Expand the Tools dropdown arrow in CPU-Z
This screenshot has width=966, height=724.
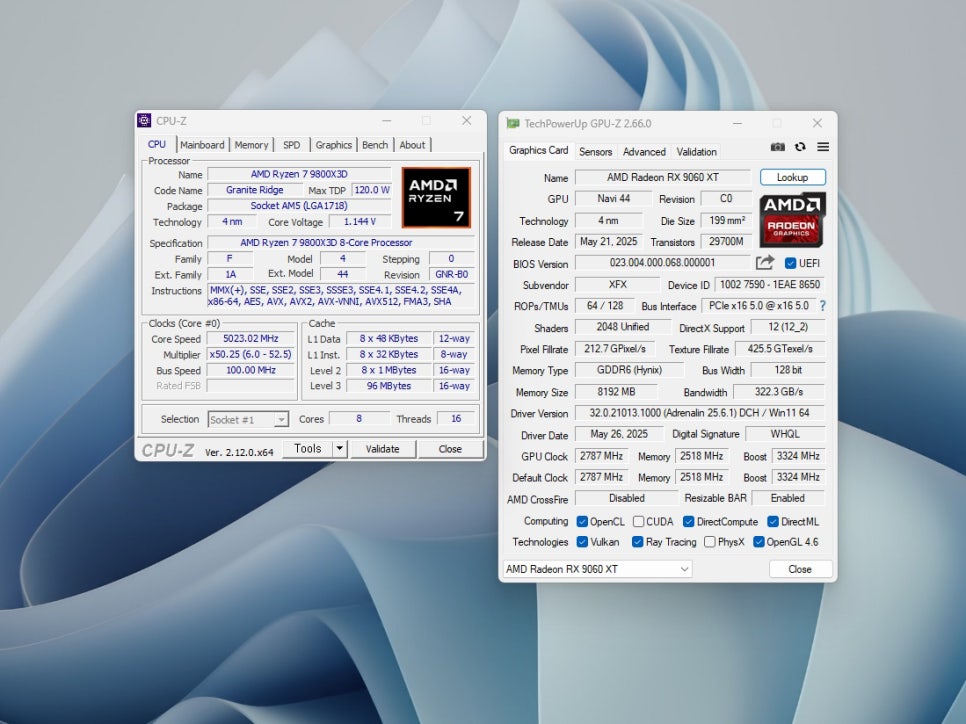(339, 449)
